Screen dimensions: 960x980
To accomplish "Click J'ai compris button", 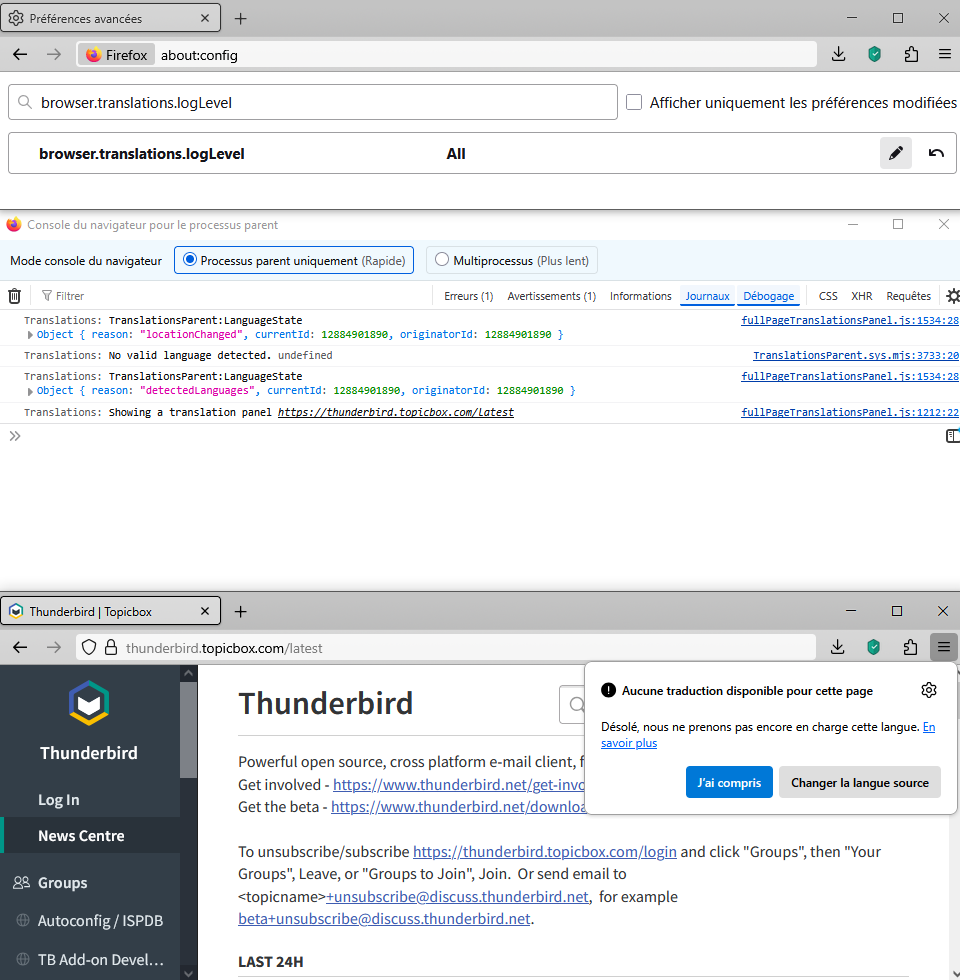I will pyautogui.click(x=729, y=782).
